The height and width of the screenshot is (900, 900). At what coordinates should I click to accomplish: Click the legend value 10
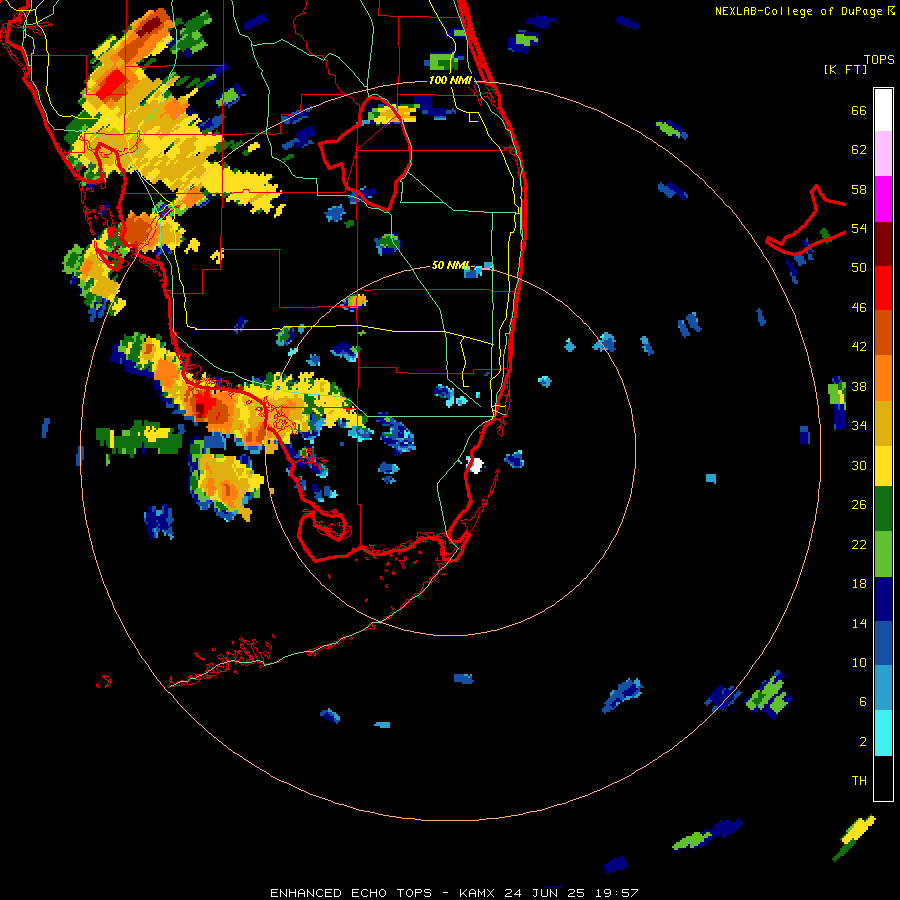(x=859, y=662)
